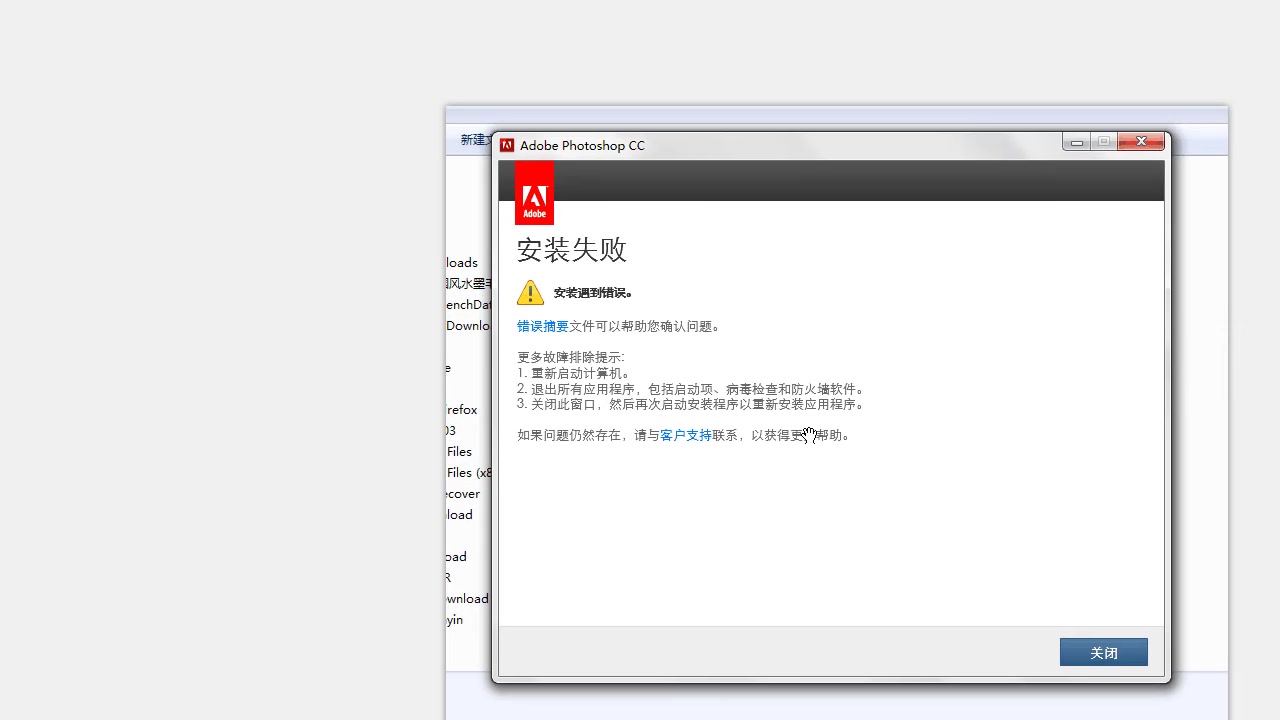
Task: Click the red Adobe logo badge
Action: tap(534, 193)
